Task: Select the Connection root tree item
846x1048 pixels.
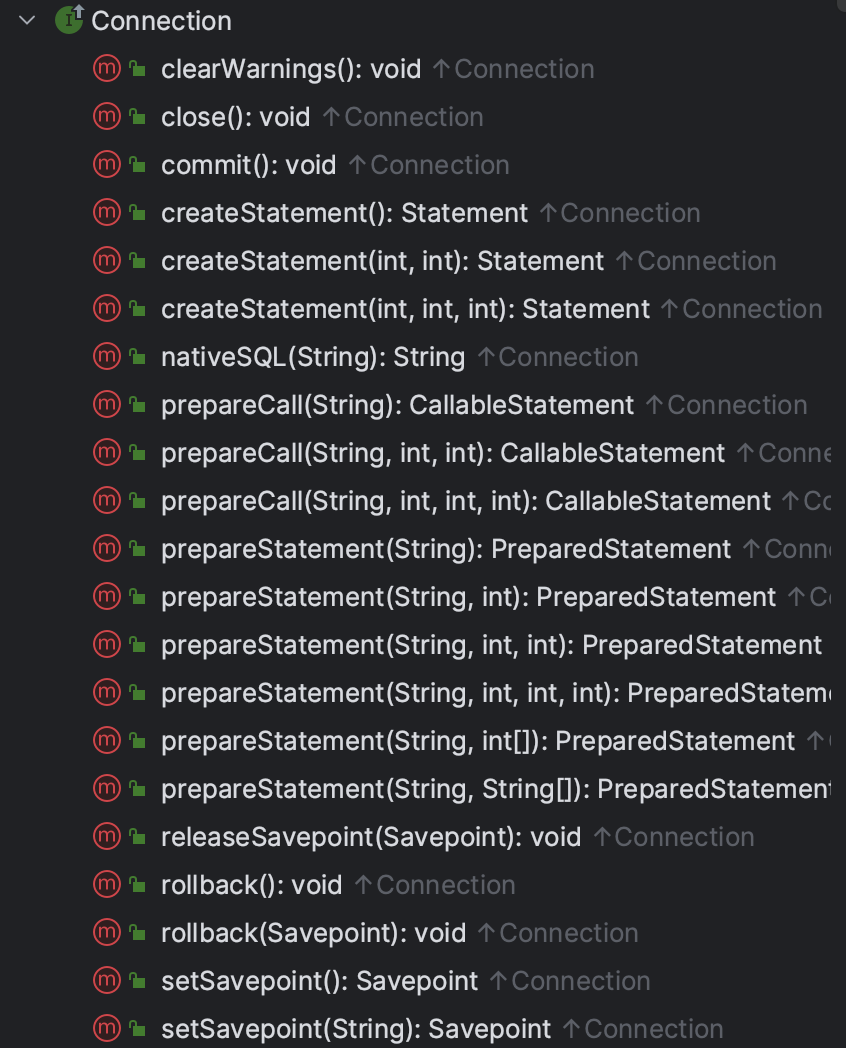Action: click(161, 21)
